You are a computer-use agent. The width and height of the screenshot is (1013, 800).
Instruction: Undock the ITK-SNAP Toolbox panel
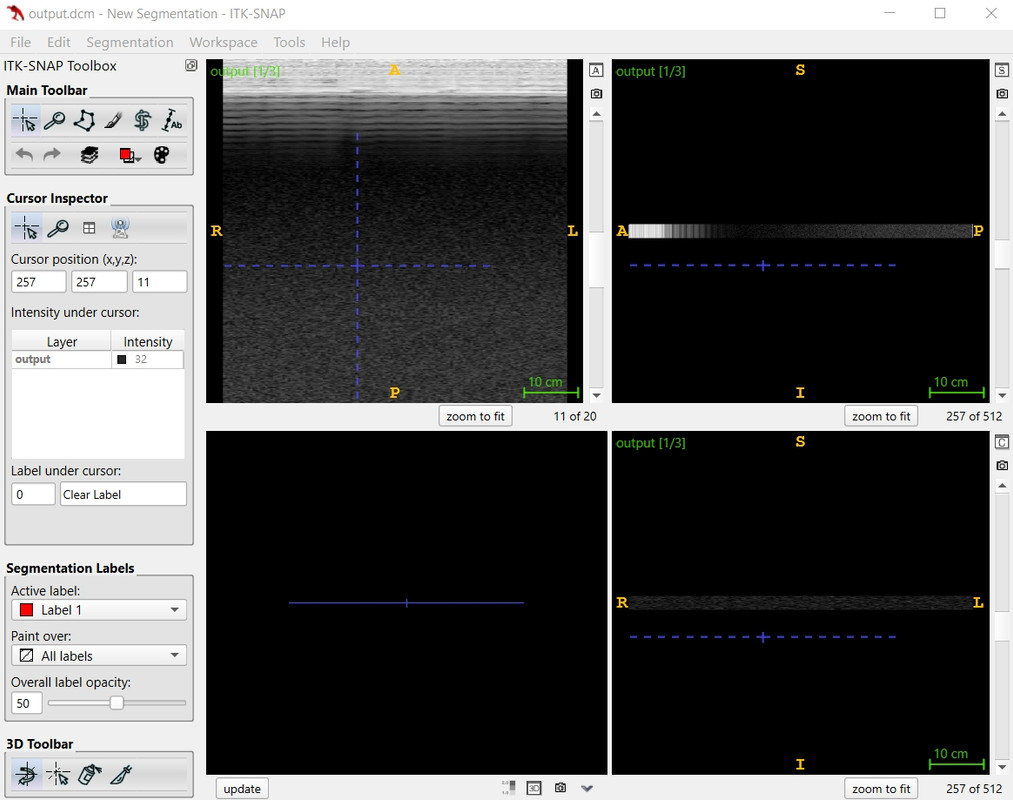tap(191, 65)
